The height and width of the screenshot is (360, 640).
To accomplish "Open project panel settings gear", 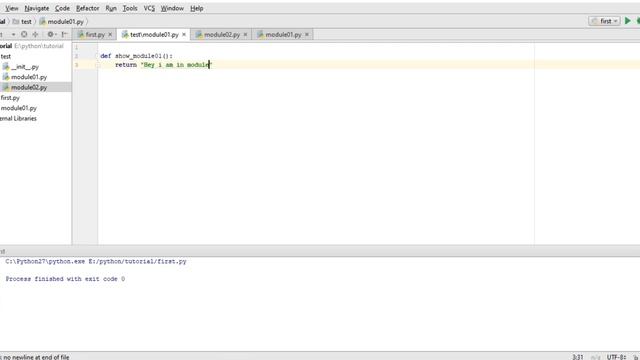I will coord(51,35).
